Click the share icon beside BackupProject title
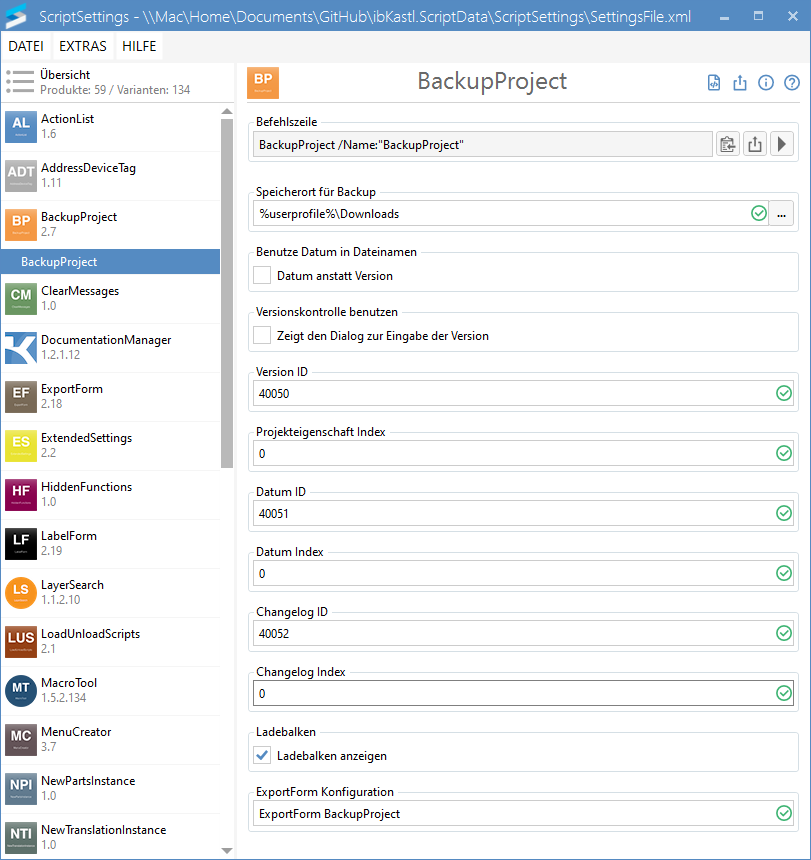The height and width of the screenshot is (860, 811). tap(740, 83)
